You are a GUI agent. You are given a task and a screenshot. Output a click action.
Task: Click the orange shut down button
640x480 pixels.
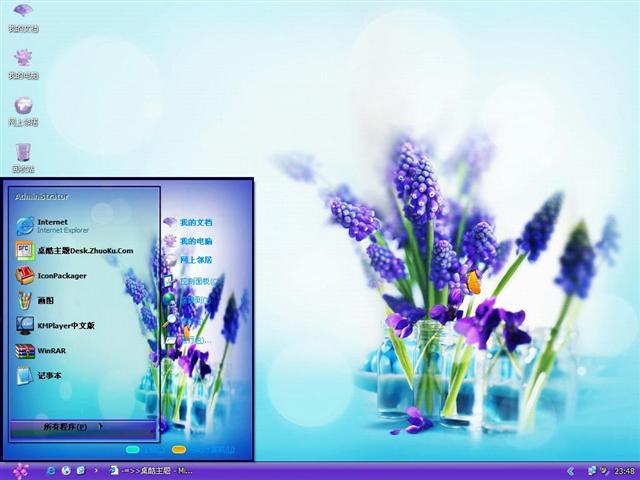(179, 449)
